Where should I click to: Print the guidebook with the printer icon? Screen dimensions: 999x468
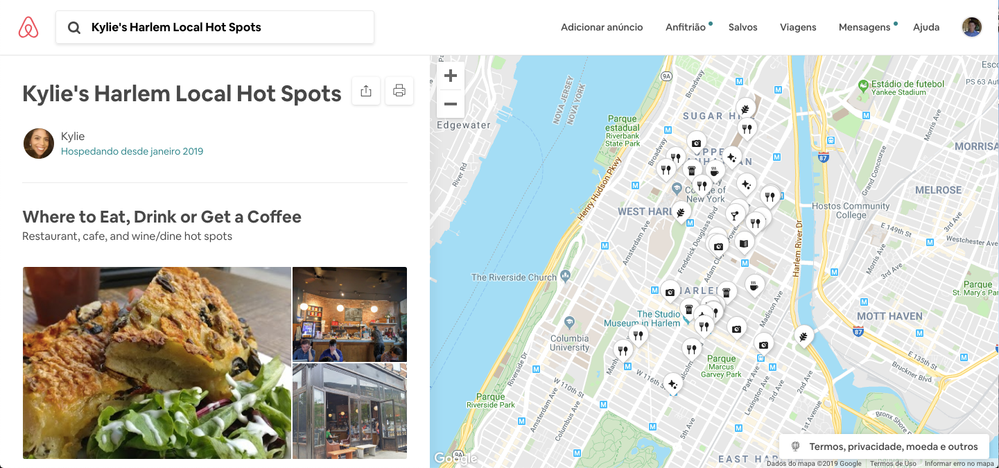tap(399, 92)
